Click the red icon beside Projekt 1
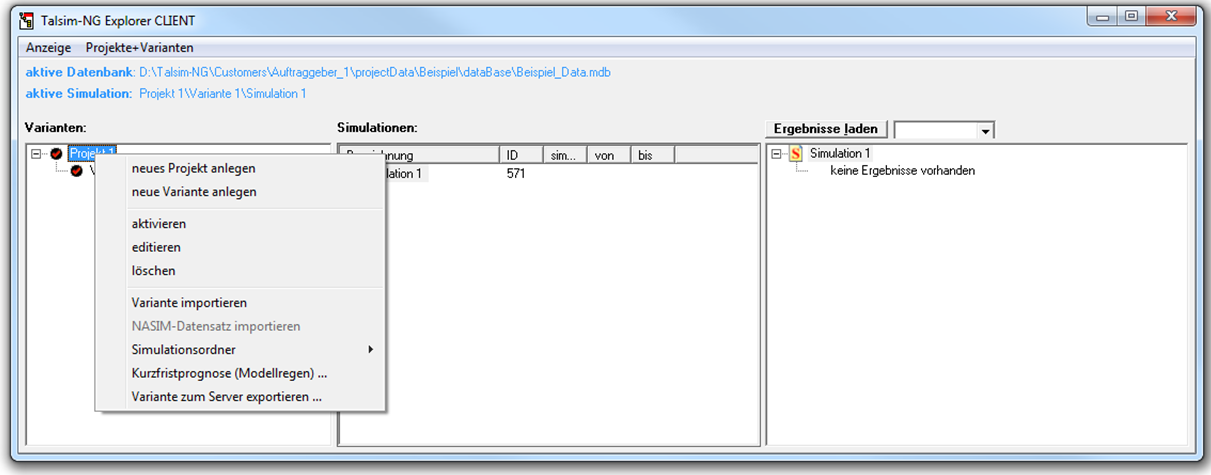 click(57, 154)
